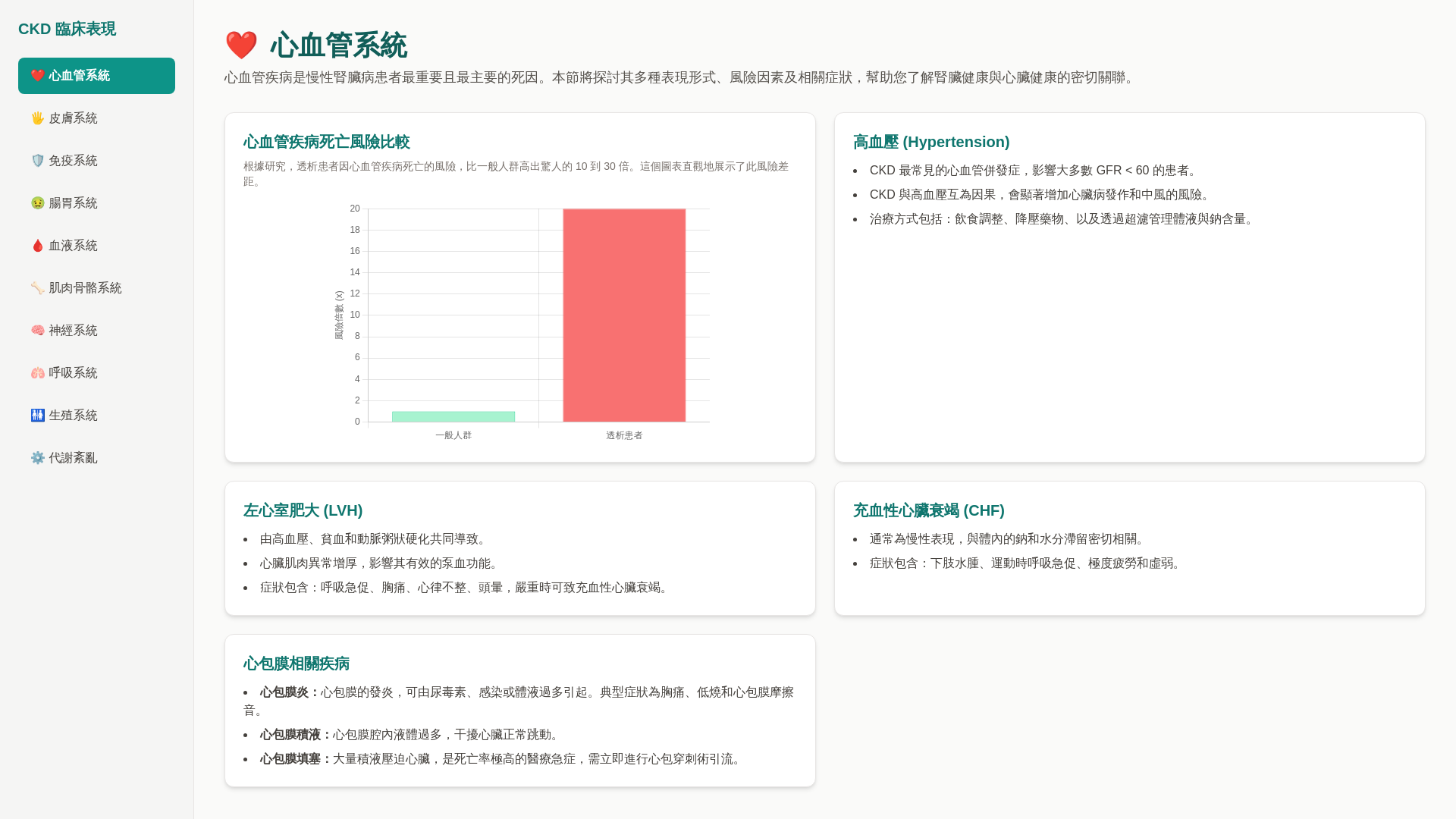Navigate to 神經系統
This screenshot has height=819, width=1456.
coord(96,331)
